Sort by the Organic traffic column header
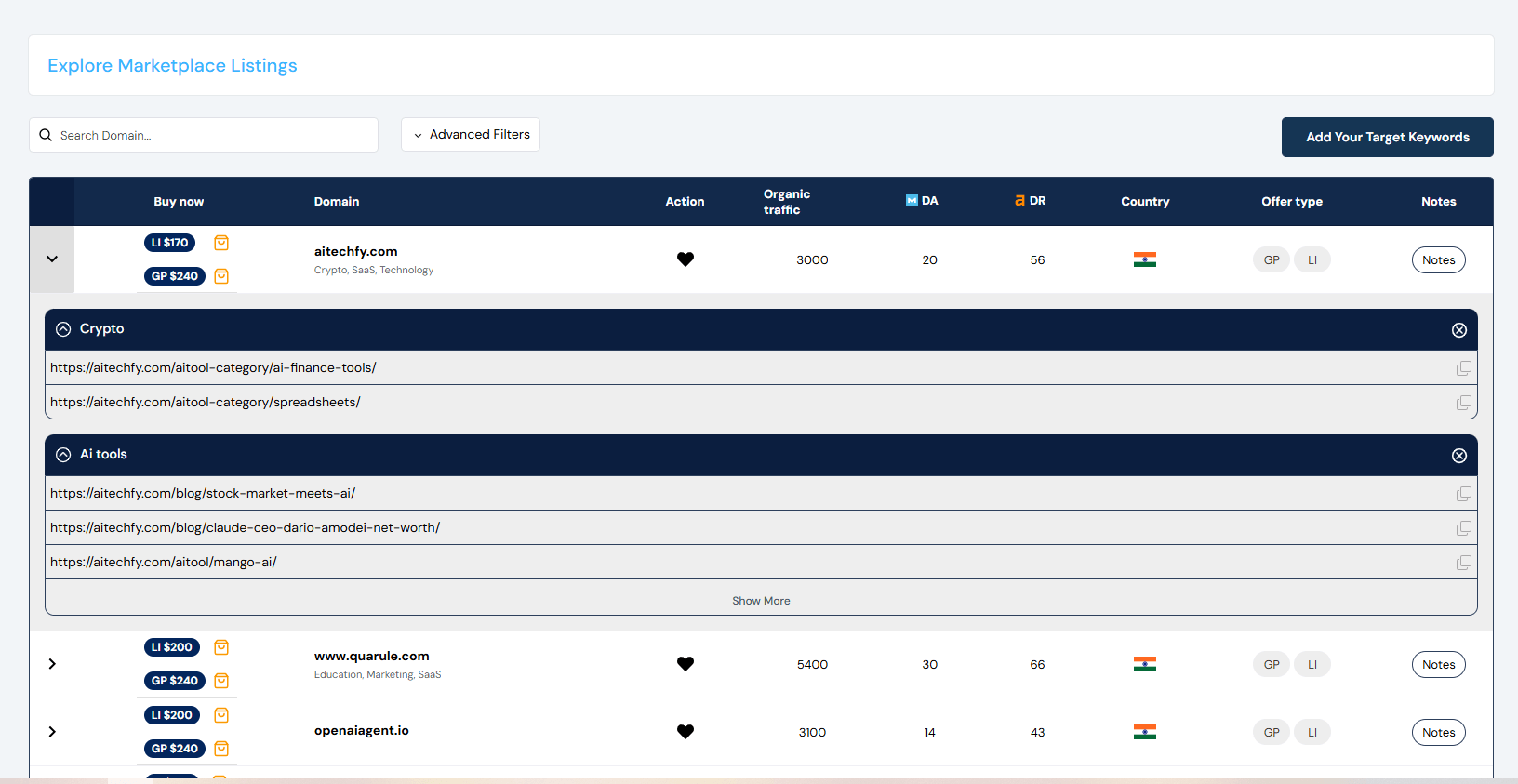1518x784 pixels. coord(786,202)
